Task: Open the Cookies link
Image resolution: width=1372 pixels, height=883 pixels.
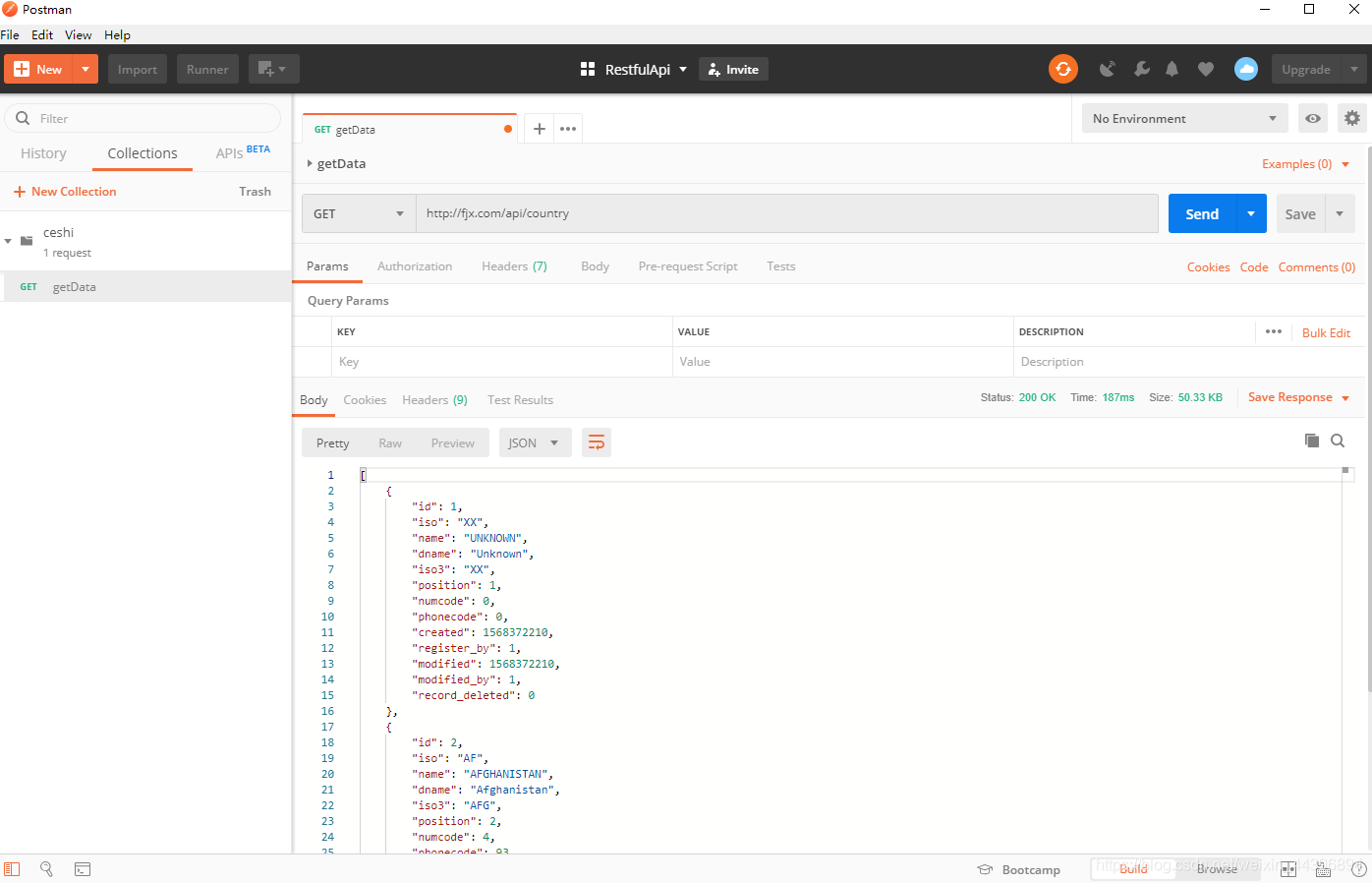Action: [x=1208, y=267]
